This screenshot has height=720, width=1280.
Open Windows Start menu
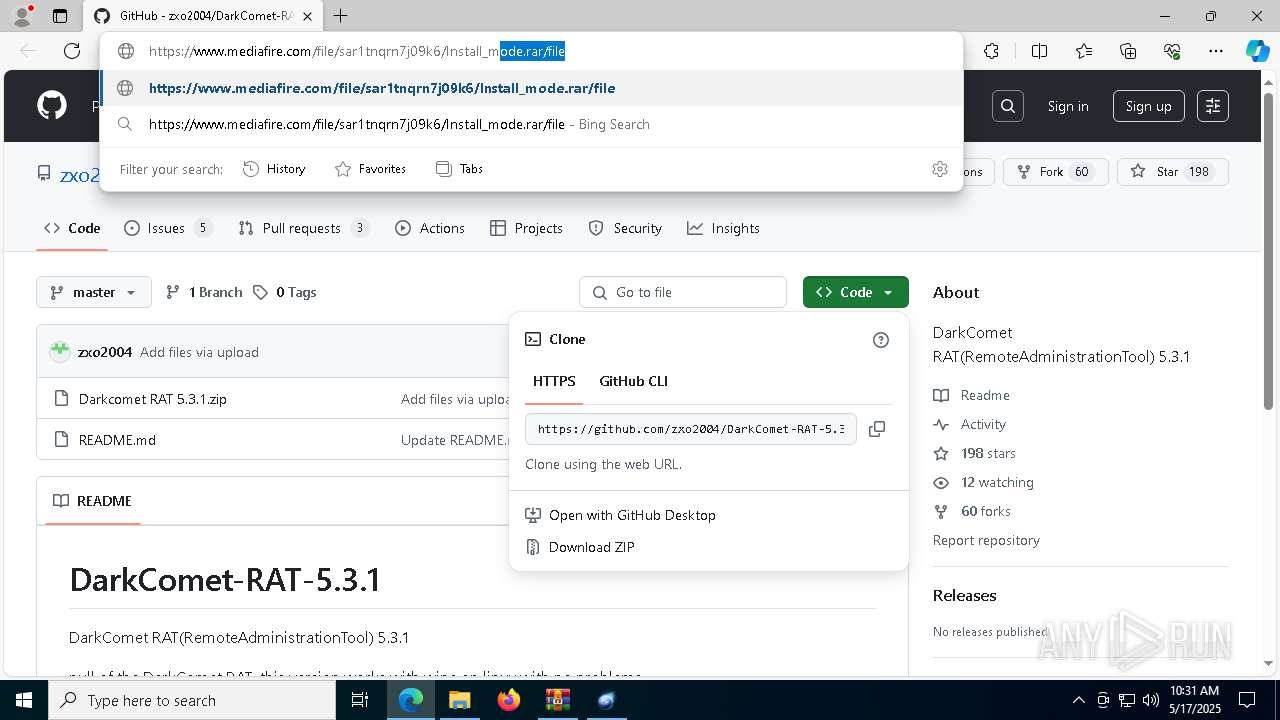(x=24, y=700)
